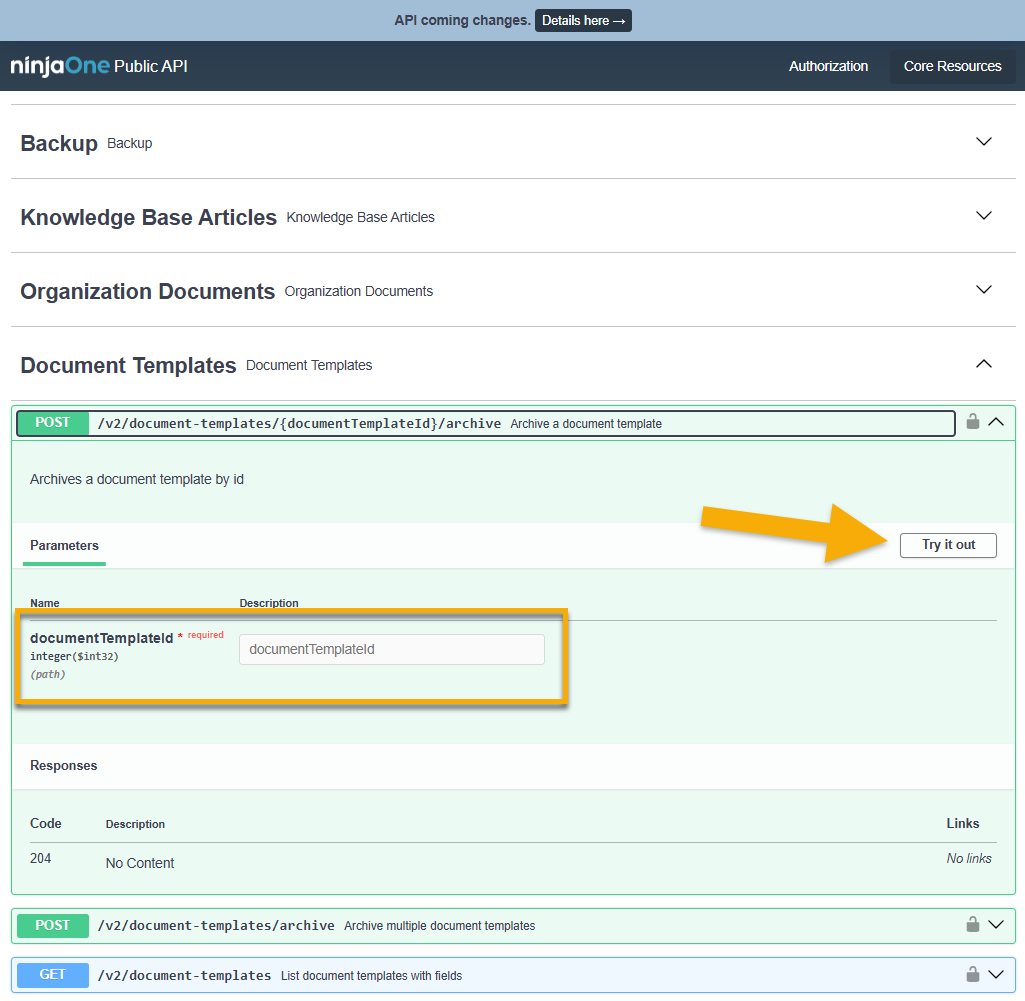Expand Knowledge Base Articles section

984,216
